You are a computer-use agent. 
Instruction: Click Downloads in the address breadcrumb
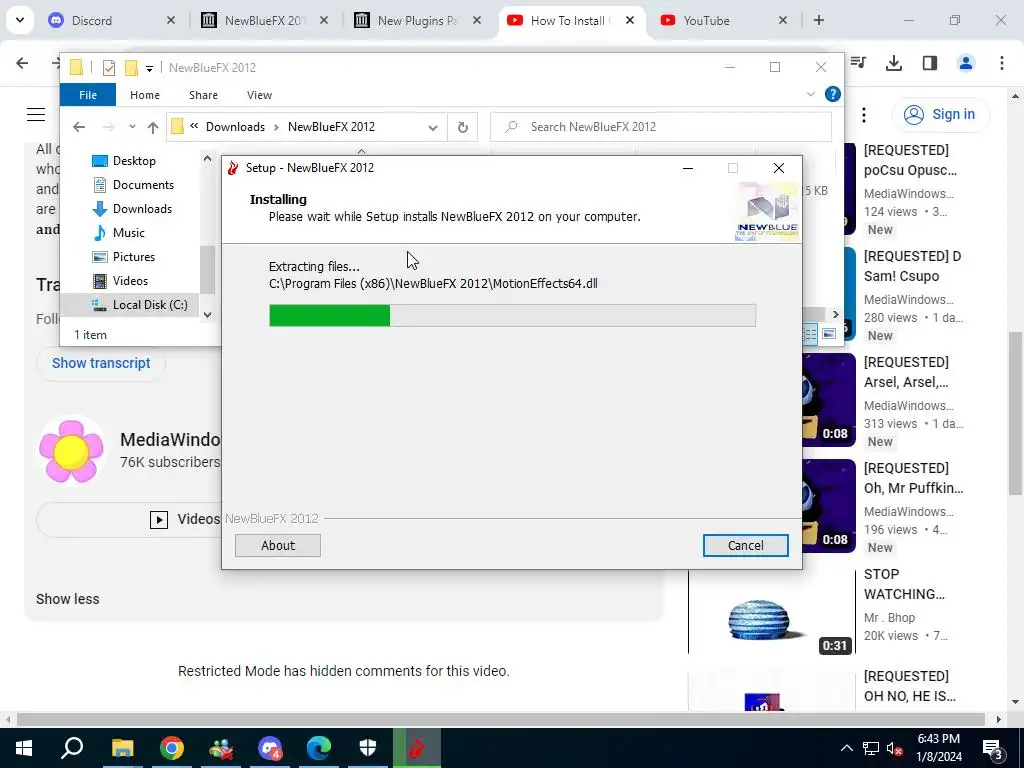click(x=235, y=127)
